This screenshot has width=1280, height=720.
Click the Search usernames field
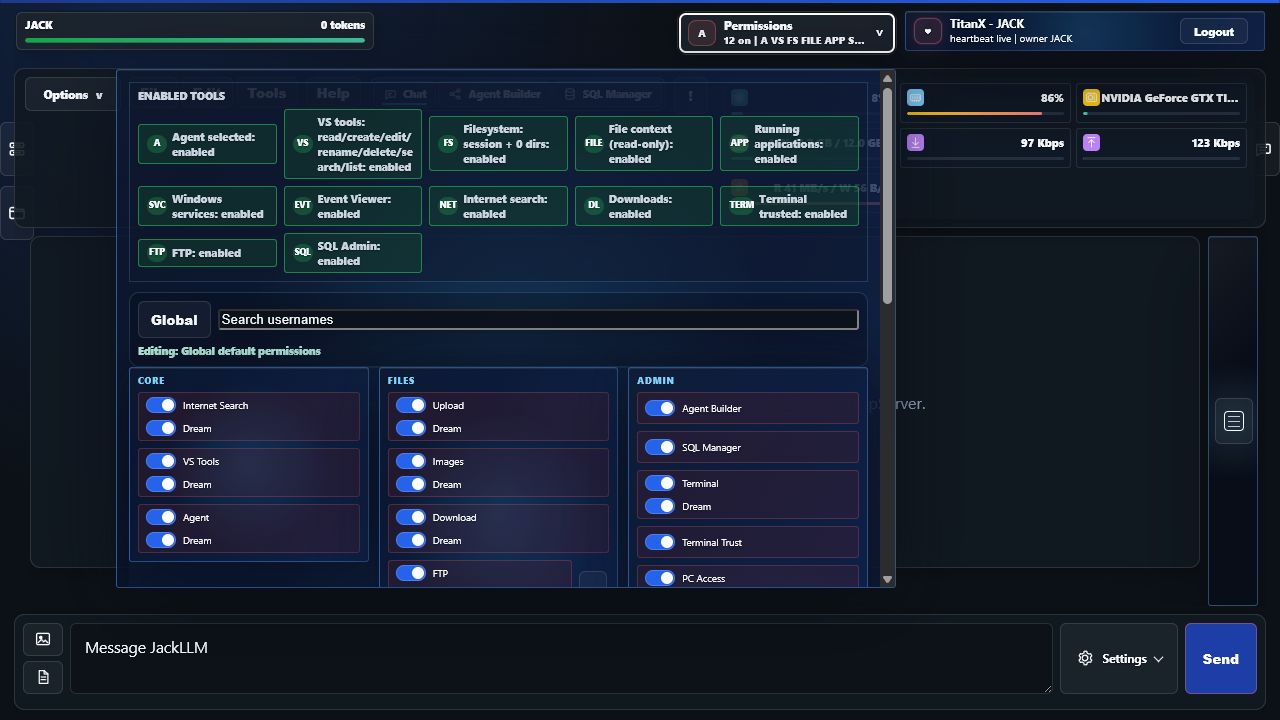538,319
